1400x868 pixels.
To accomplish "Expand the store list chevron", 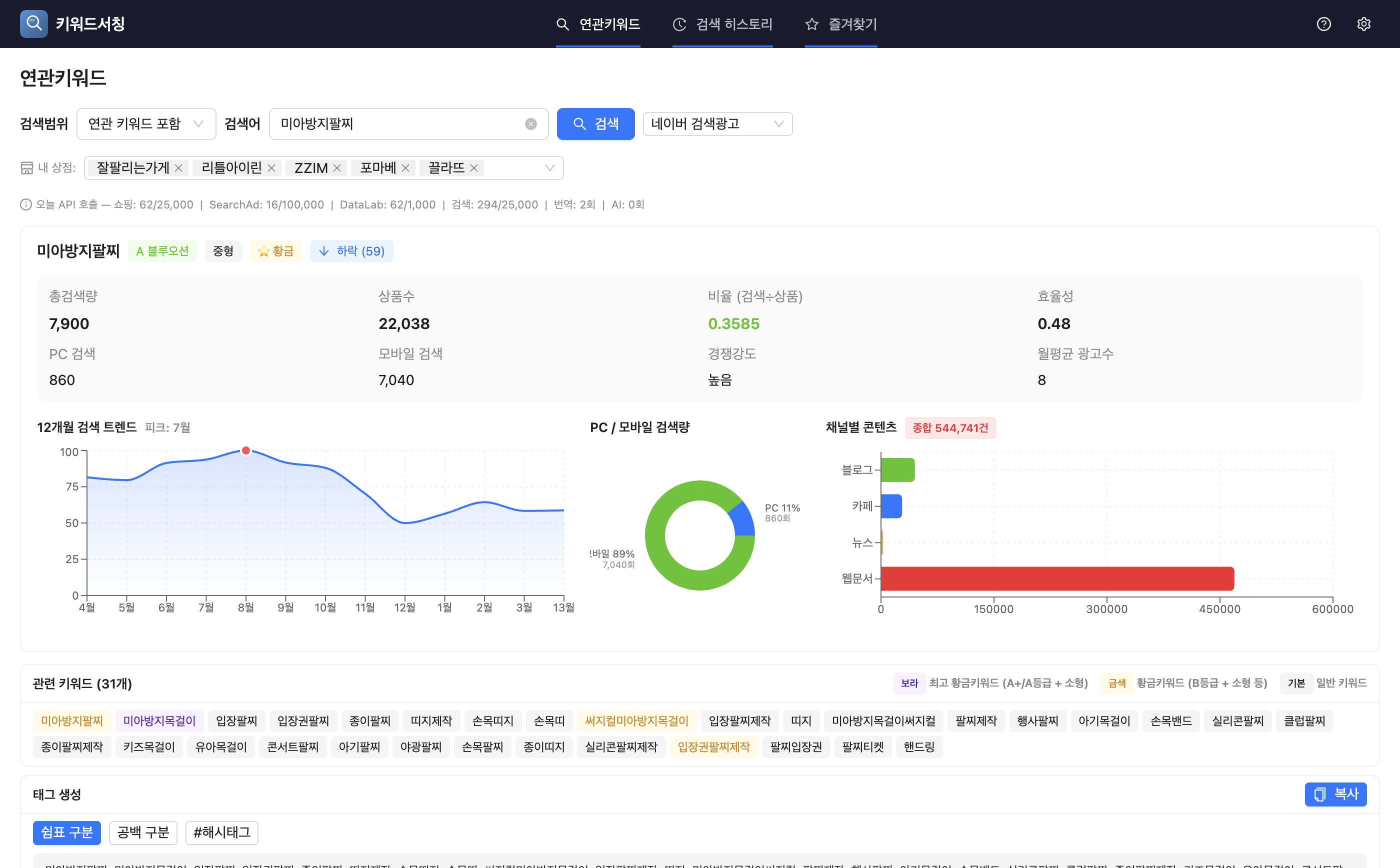I will click(x=549, y=167).
